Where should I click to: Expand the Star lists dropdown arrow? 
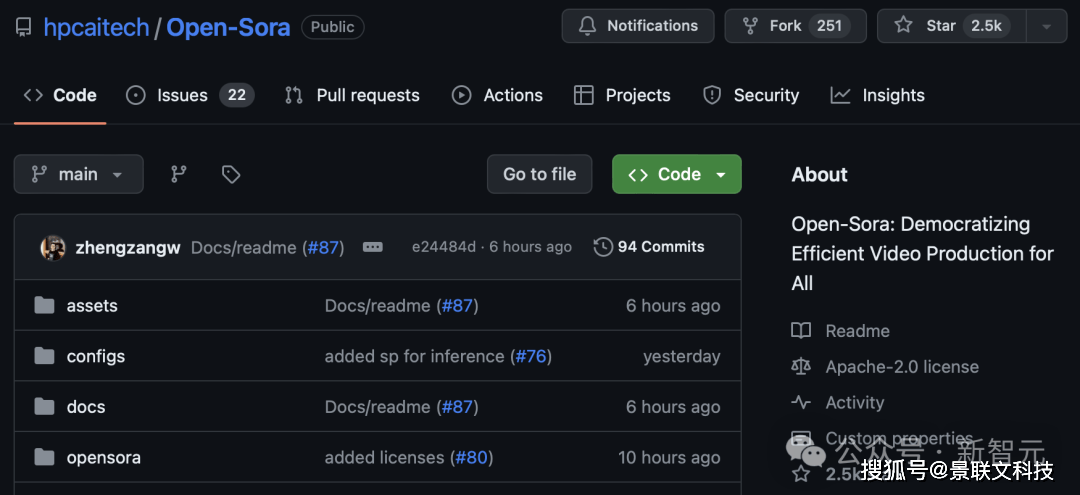(x=1047, y=26)
